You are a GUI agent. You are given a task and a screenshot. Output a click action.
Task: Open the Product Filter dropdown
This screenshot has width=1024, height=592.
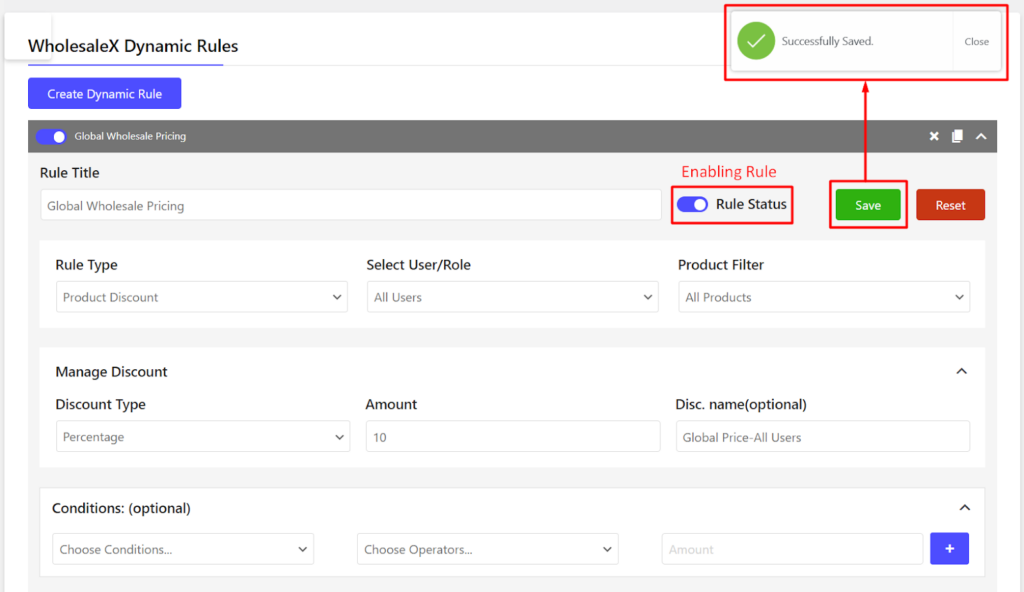(x=824, y=297)
